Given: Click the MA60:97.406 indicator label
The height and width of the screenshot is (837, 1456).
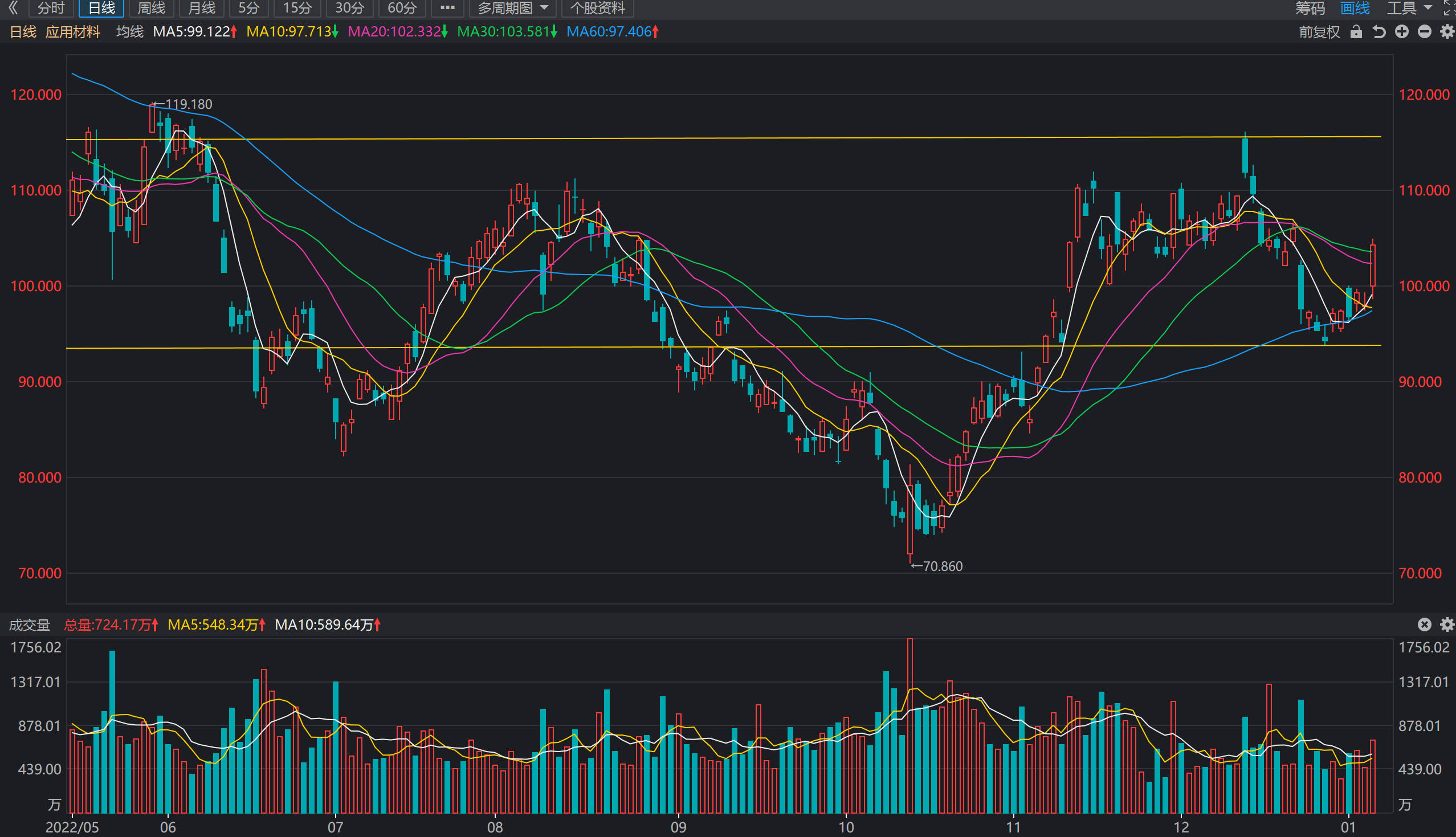Looking at the screenshot, I should (x=612, y=31).
